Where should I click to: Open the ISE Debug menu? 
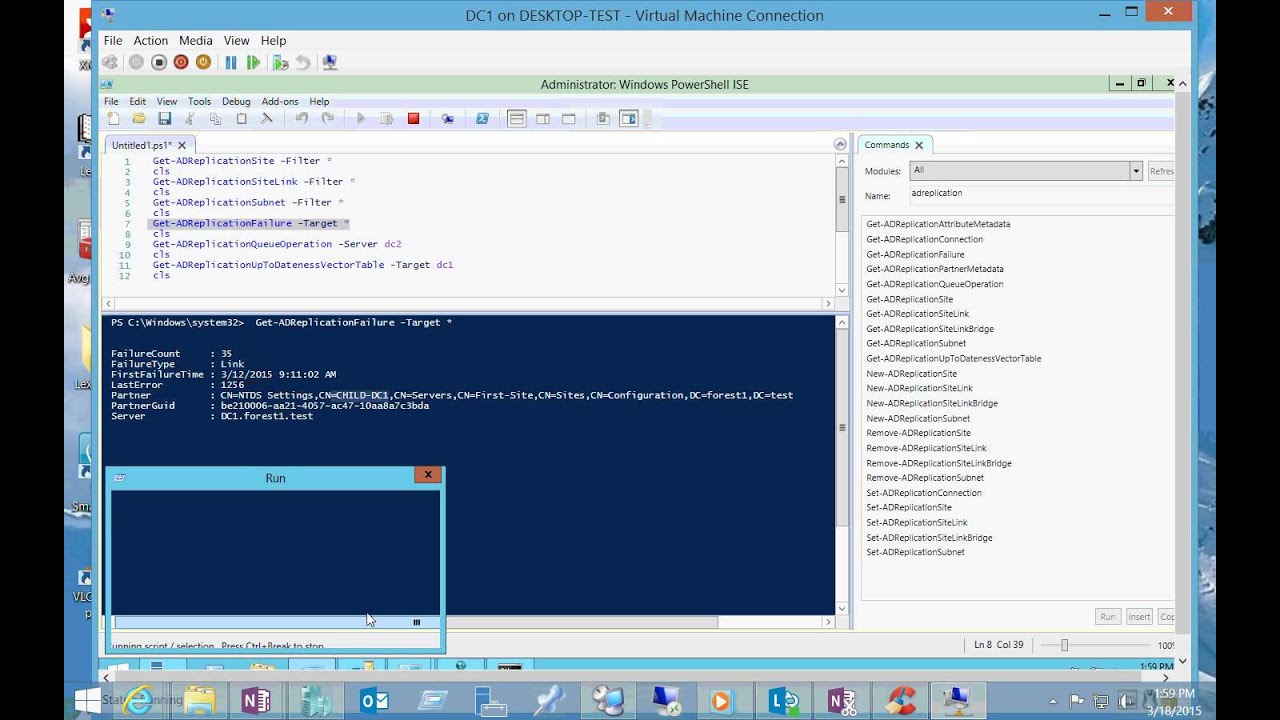[236, 101]
